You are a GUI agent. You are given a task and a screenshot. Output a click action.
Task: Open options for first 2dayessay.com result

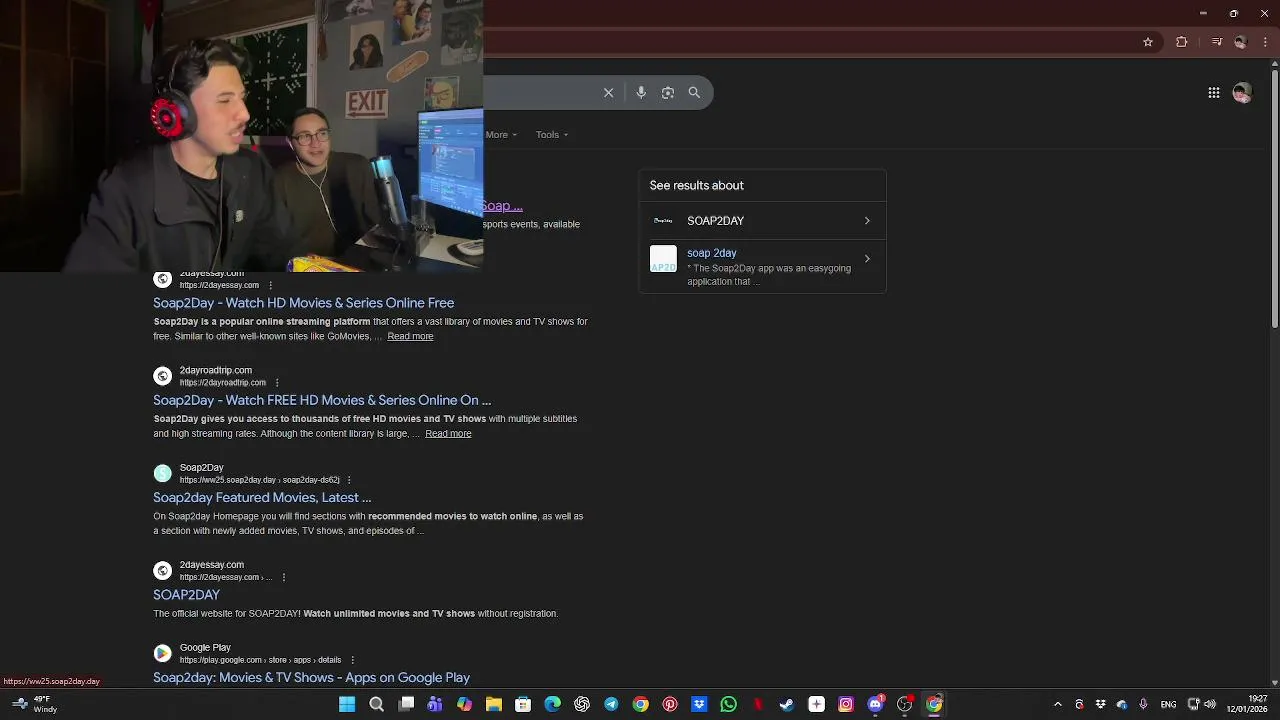coord(270,285)
